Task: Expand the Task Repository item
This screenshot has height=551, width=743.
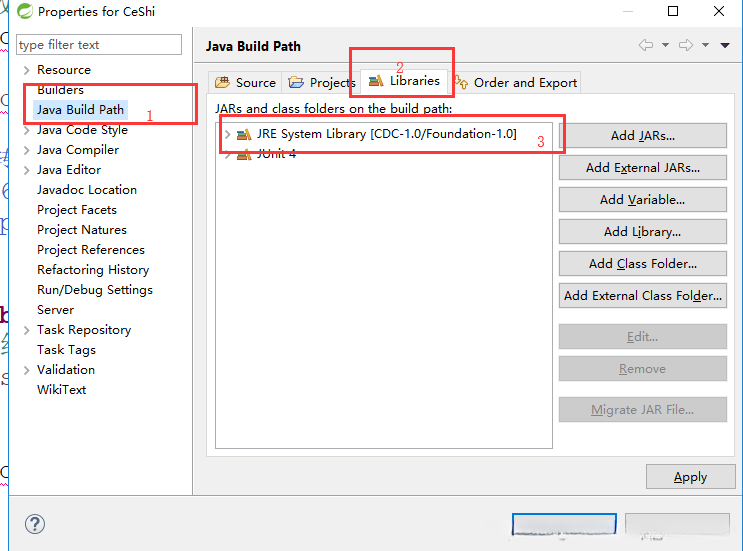Action: pos(27,330)
